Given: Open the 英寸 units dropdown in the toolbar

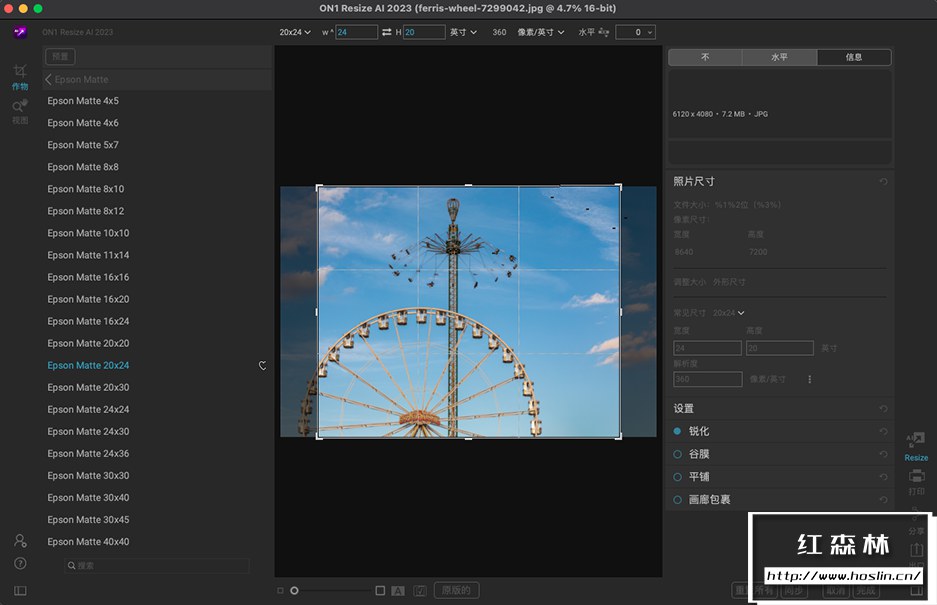Looking at the screenshot, I should click(465, 32).
